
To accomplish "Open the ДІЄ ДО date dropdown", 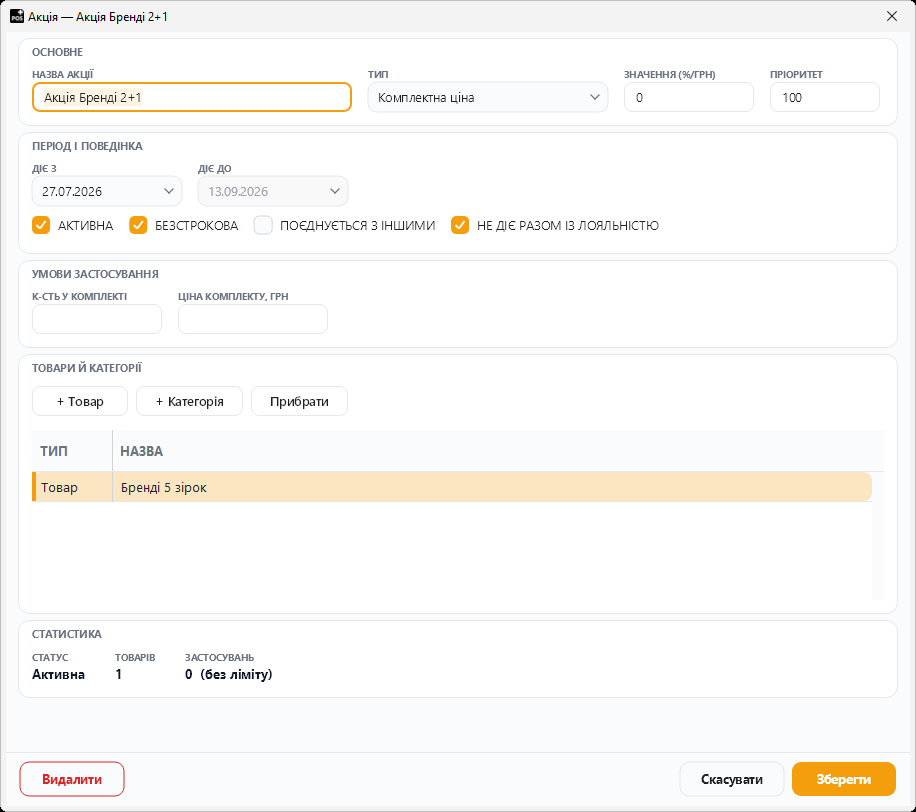I will (x=273, y=191).
